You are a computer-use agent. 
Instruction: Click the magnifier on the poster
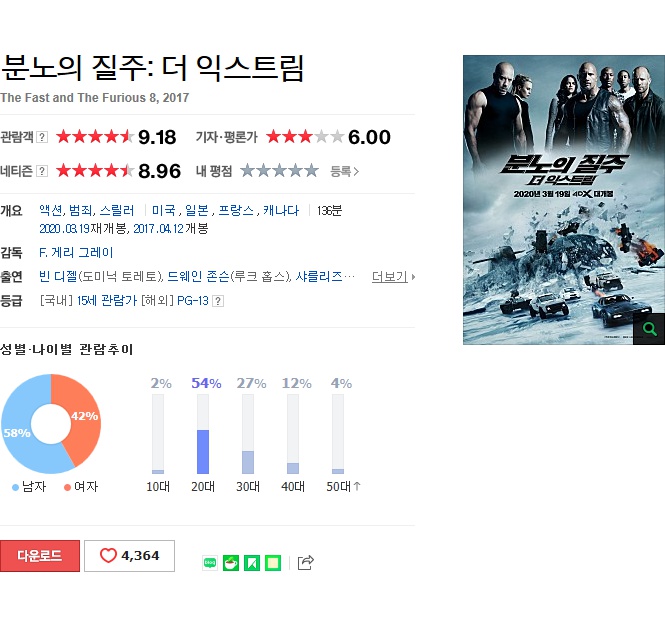(x=649, y=329)
